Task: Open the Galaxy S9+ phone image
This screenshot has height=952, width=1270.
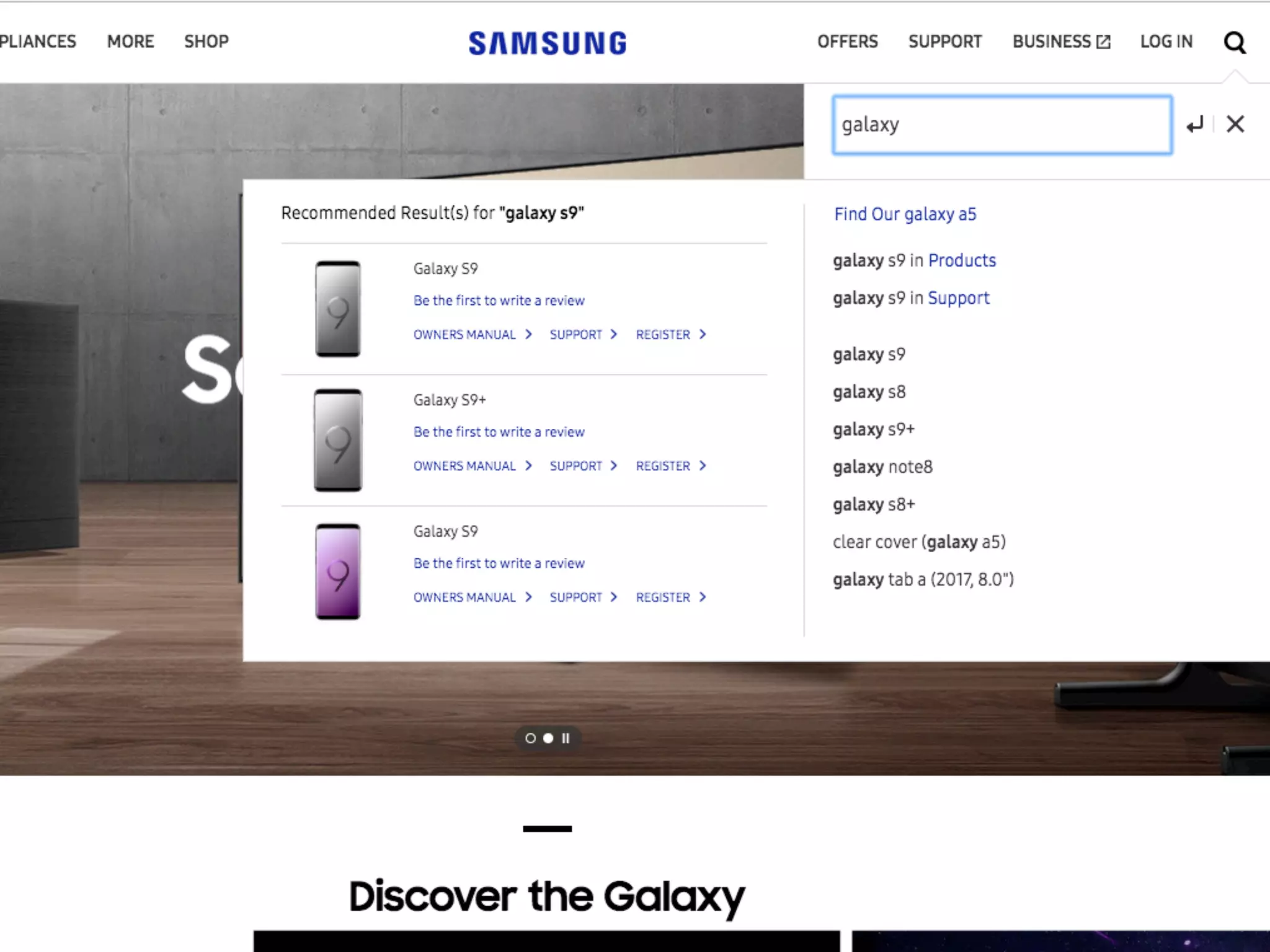Action: (338, 440)
